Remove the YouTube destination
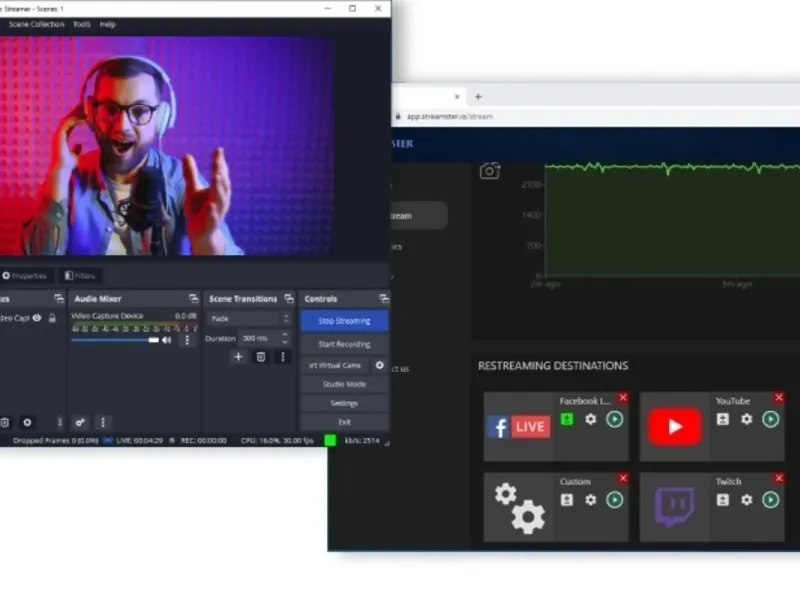This screenshot has height=600, width=800. click(x=779, y=397)
